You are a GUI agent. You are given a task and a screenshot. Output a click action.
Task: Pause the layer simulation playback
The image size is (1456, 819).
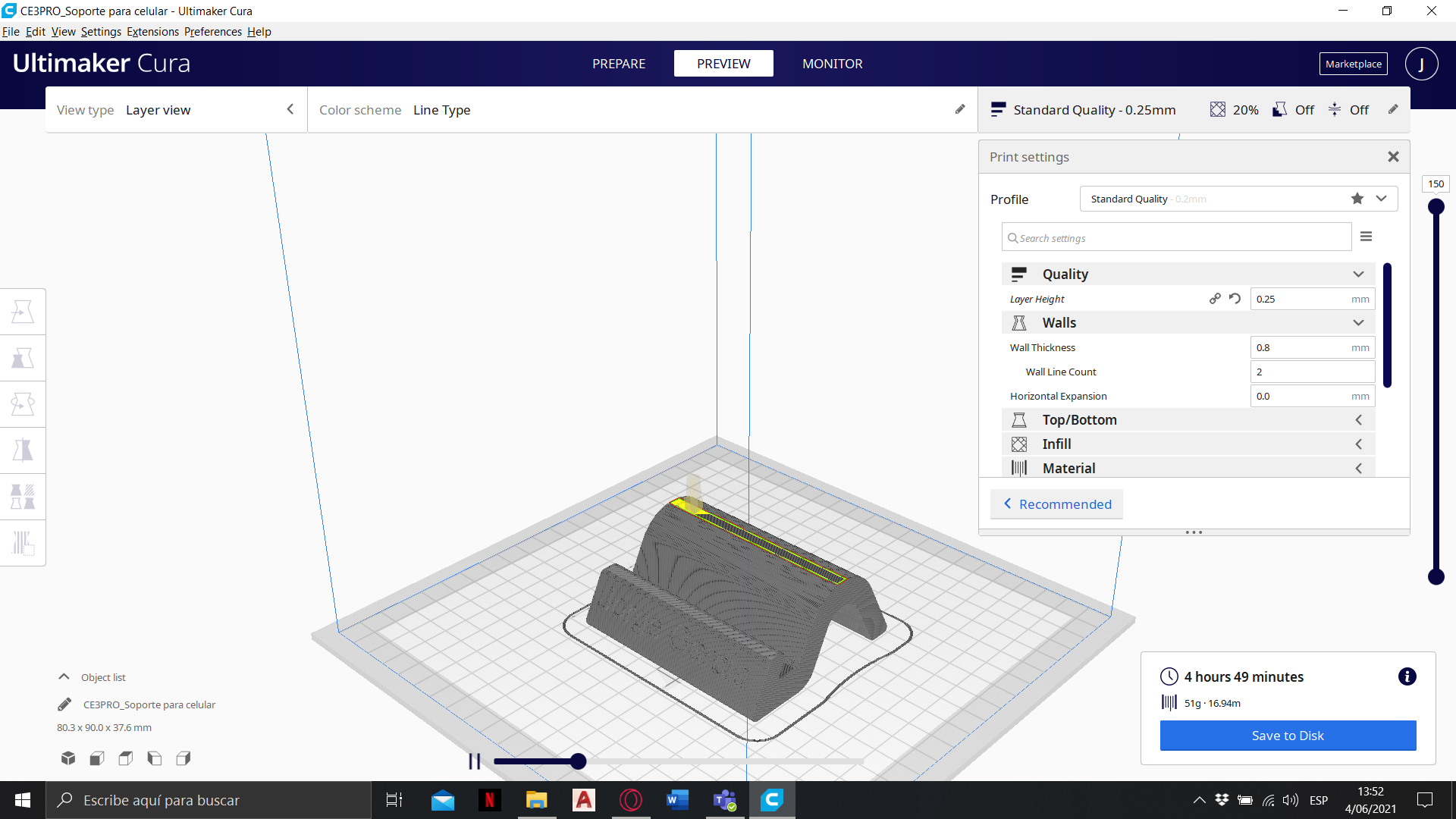click(x=474, y=761)
